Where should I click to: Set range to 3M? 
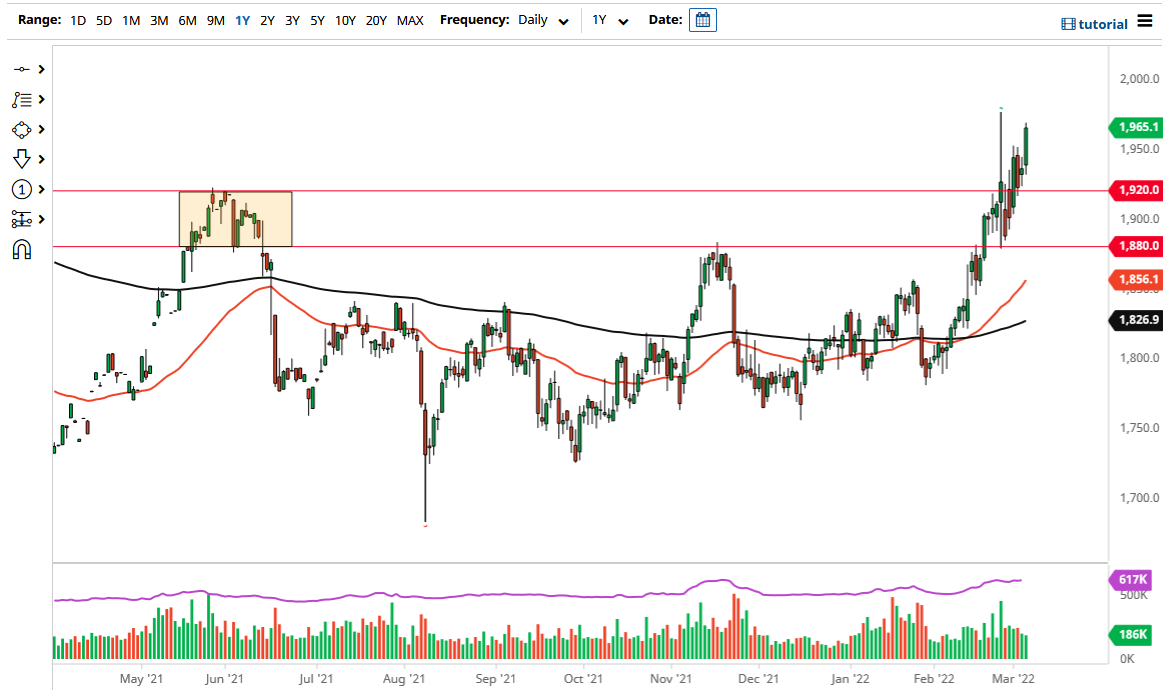(x=158, y=20)
